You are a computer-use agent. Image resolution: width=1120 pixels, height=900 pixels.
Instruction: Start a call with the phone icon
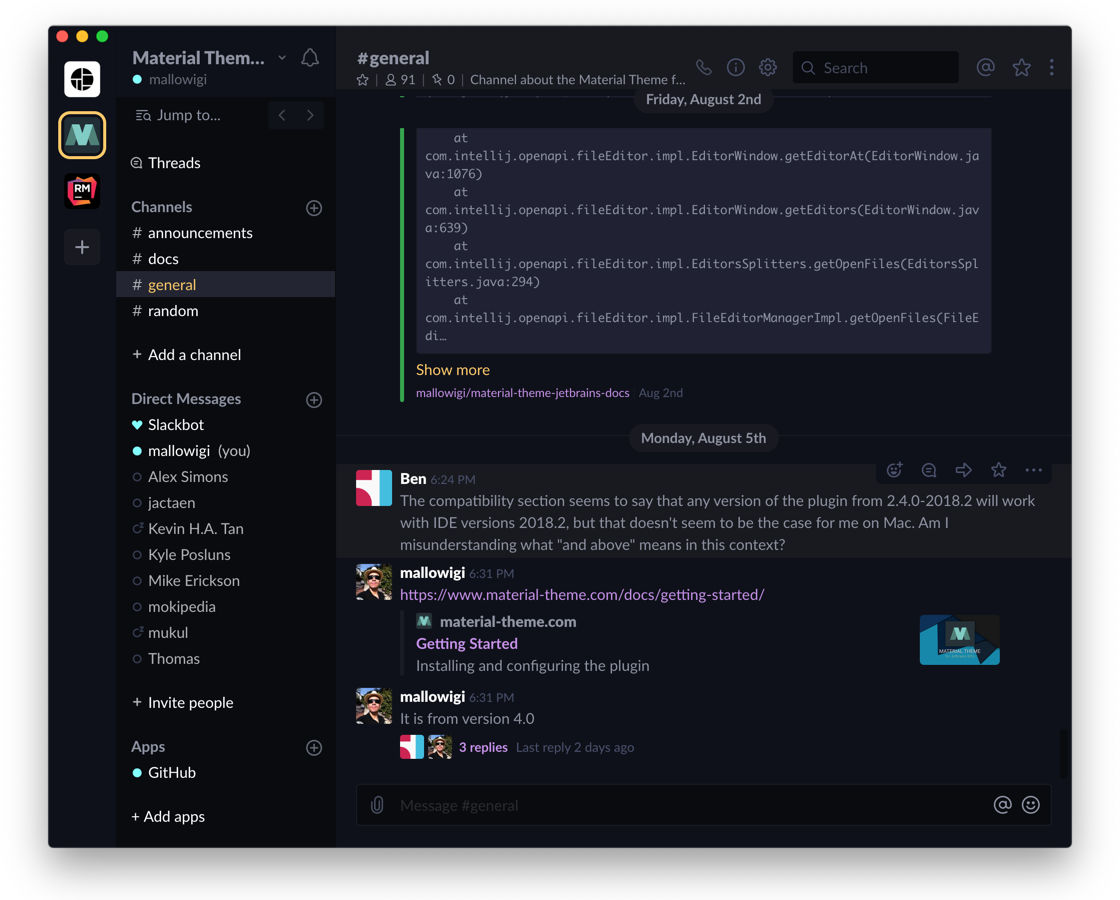704,67
